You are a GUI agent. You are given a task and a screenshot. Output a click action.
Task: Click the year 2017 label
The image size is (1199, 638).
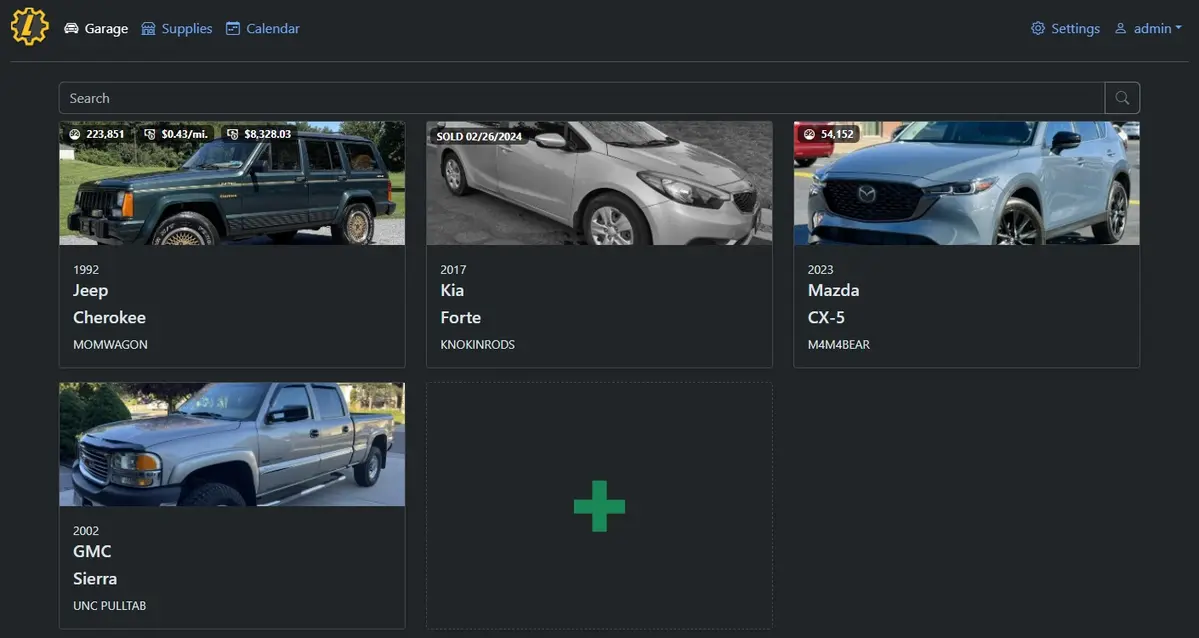point(453,269)
